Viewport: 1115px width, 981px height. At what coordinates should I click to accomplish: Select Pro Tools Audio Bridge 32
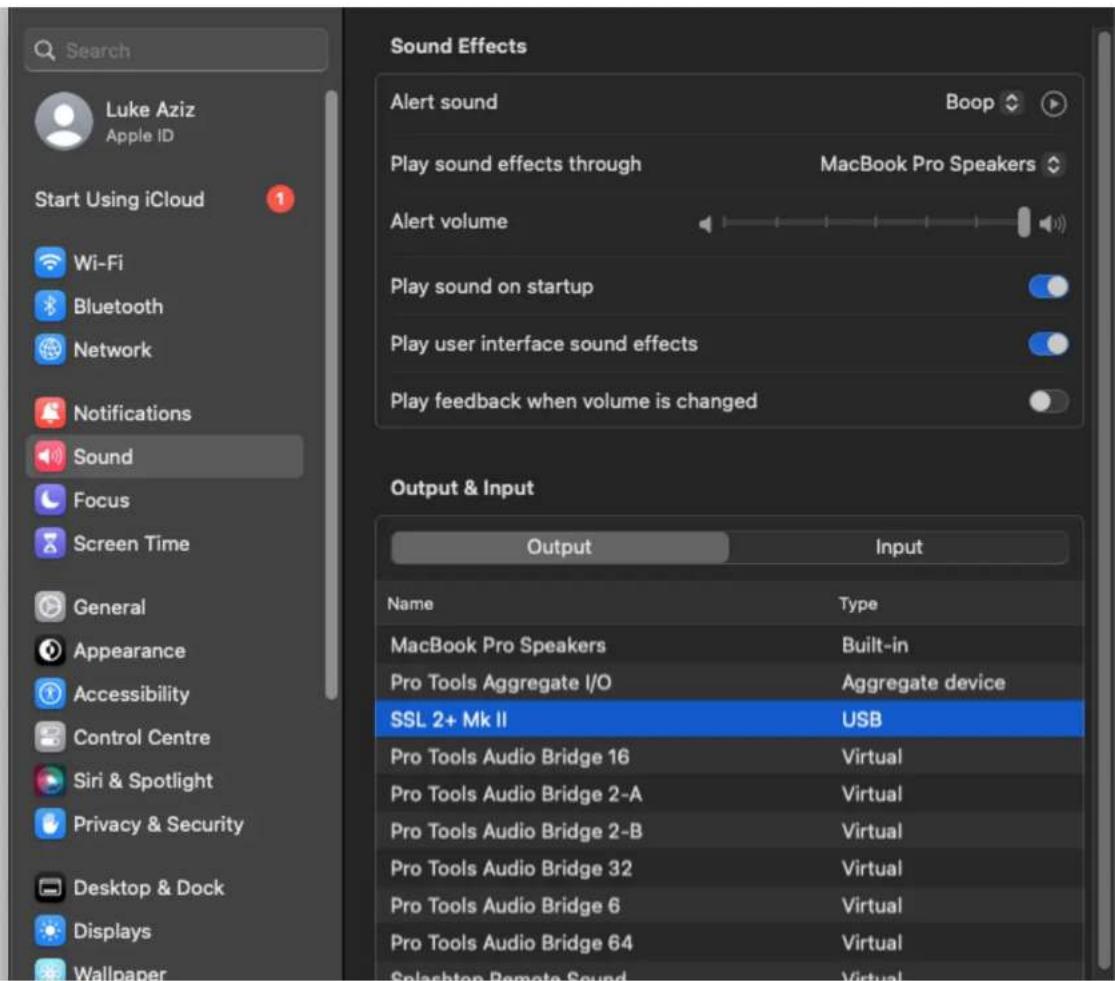tap(730, 867)
